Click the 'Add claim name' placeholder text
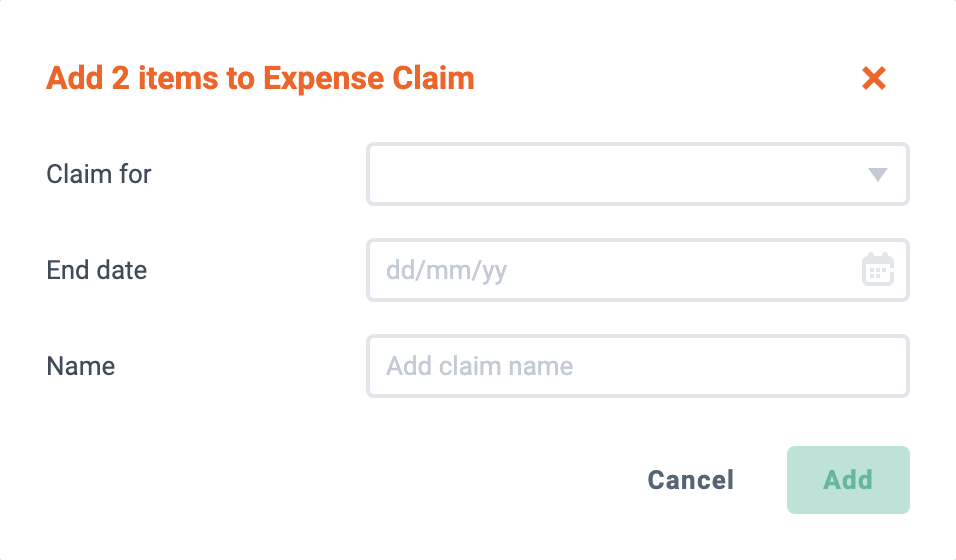Screen dimensions: 956x560 point(480,366)
